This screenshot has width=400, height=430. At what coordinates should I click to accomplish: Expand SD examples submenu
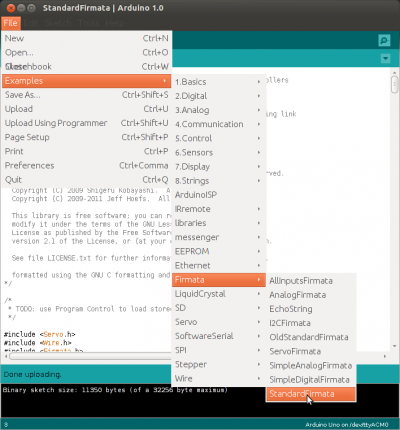click(219, 308)
